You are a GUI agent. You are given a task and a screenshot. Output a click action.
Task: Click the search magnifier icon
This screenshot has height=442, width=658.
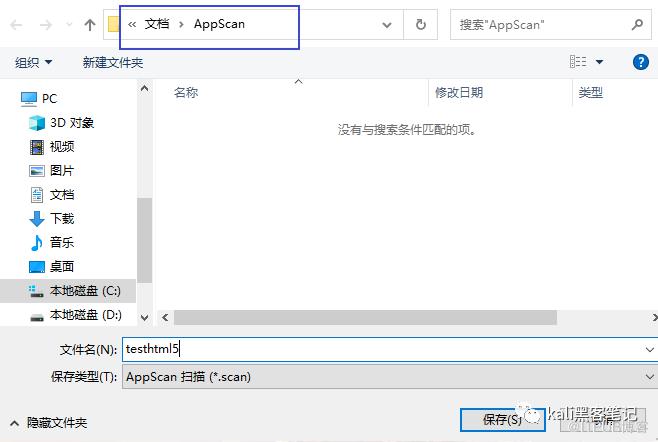click(x=637, y=25)
